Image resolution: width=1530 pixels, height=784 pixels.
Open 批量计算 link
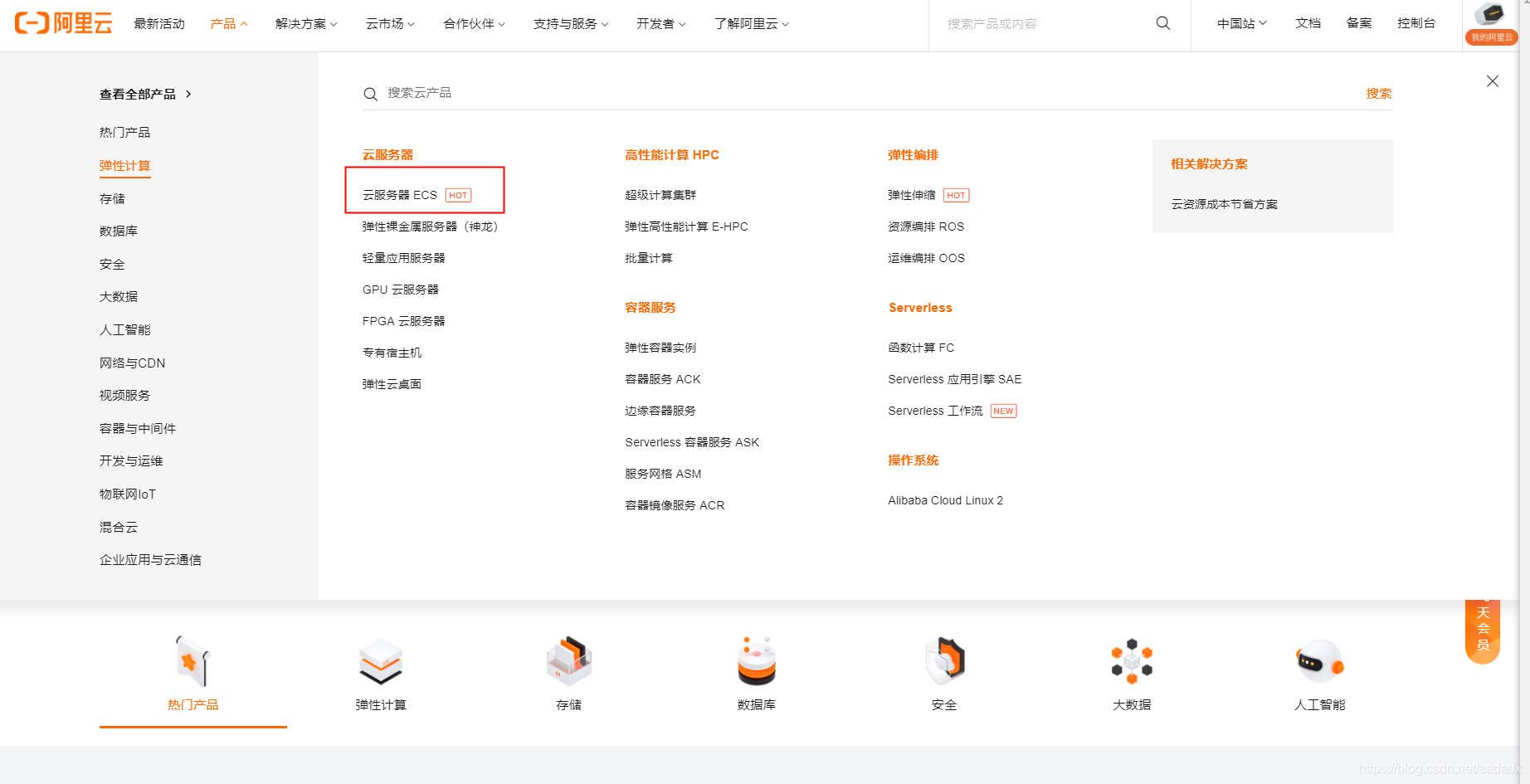(649, 258)
